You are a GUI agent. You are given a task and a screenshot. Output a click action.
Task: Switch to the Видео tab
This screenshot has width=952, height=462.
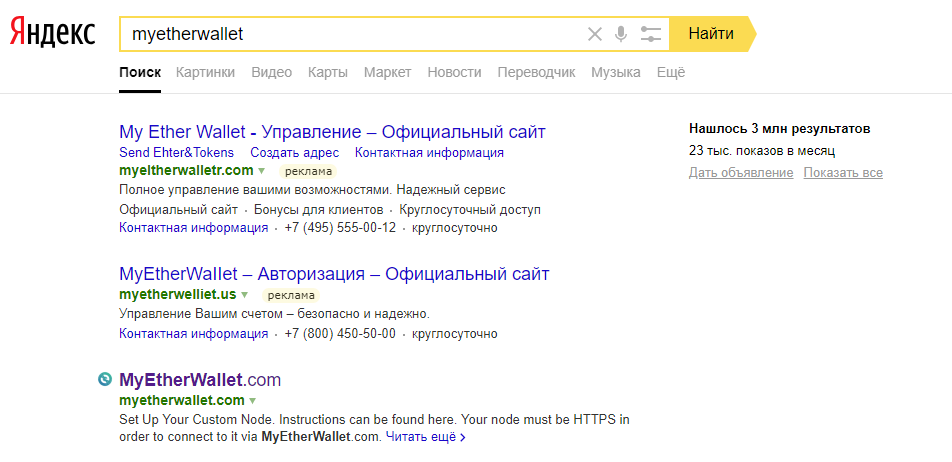pyautogui.click(x=271, y=72)
